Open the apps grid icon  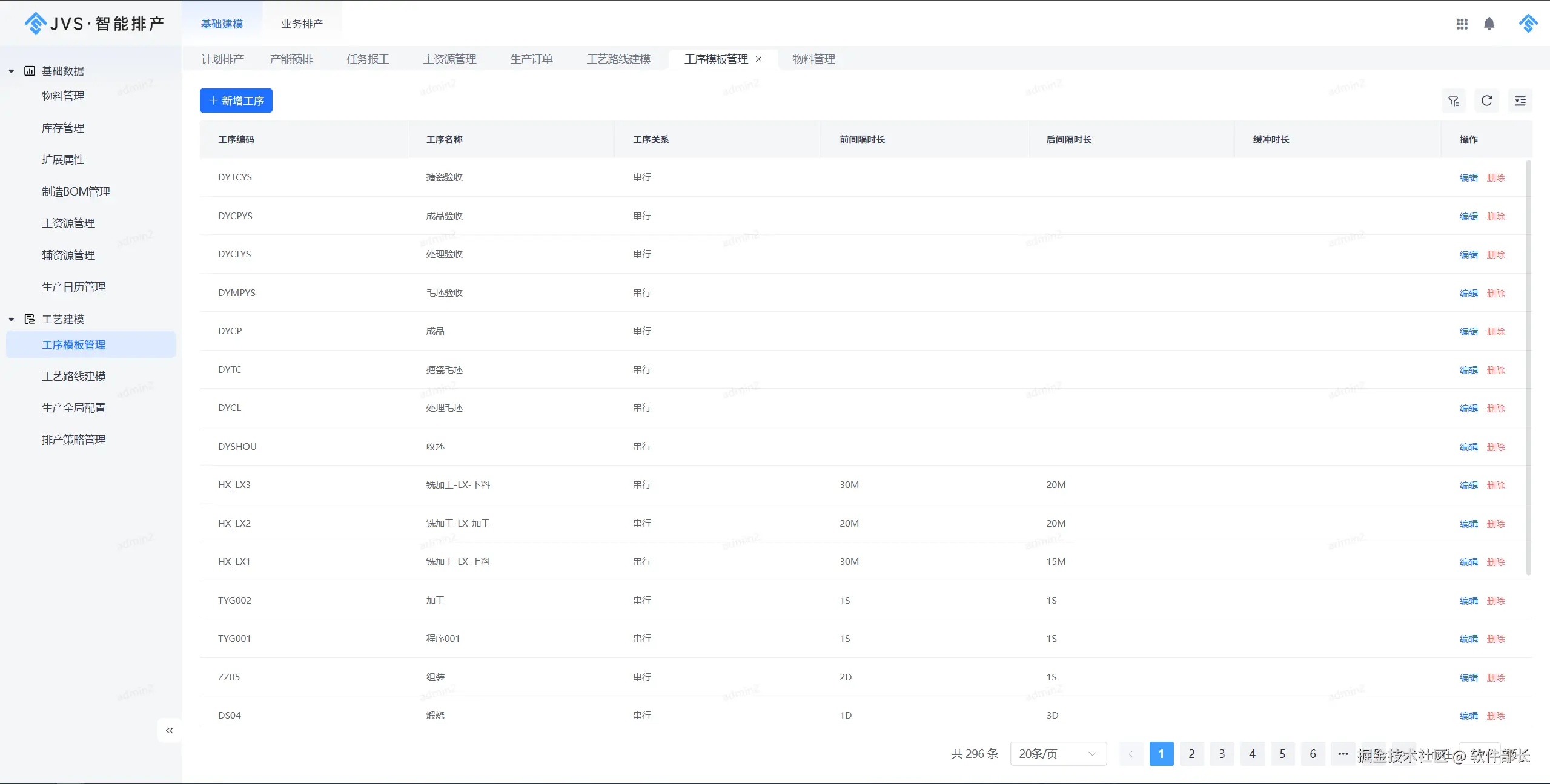[x=1462, y=24]
